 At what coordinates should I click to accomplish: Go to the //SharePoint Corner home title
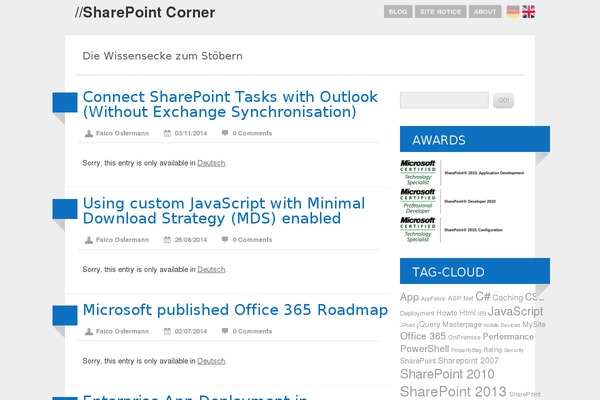pos(145,12)
